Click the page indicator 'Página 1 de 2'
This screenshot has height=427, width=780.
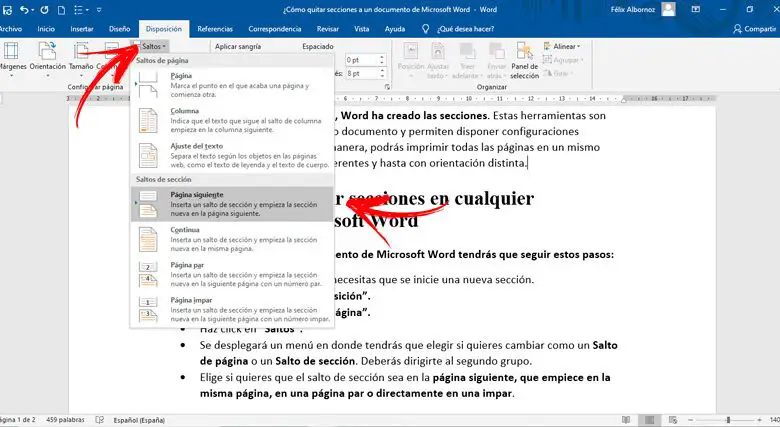(x=17, y=420)
